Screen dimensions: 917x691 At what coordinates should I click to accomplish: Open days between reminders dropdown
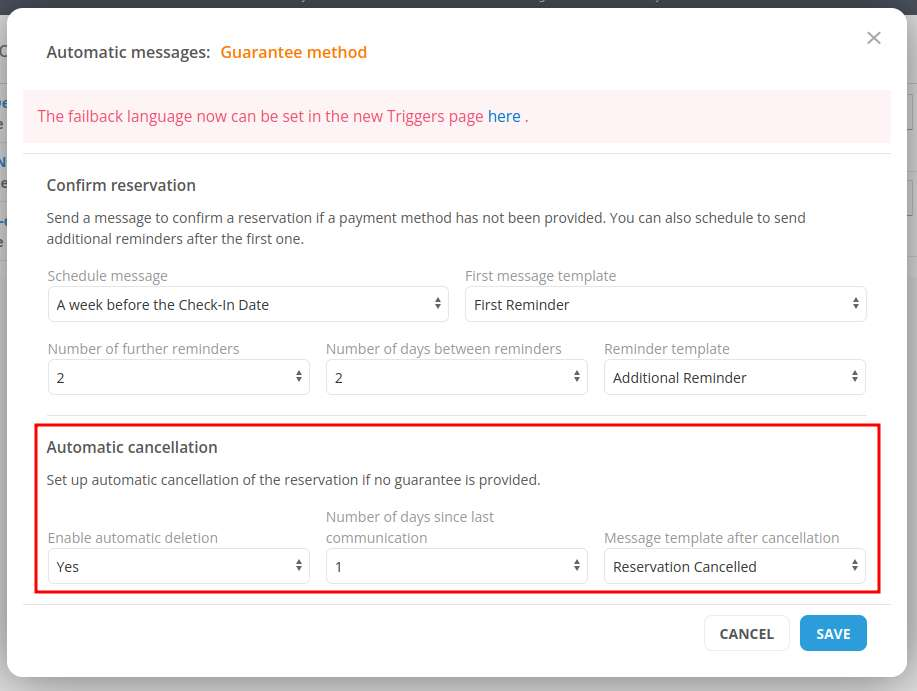point(456,377)
